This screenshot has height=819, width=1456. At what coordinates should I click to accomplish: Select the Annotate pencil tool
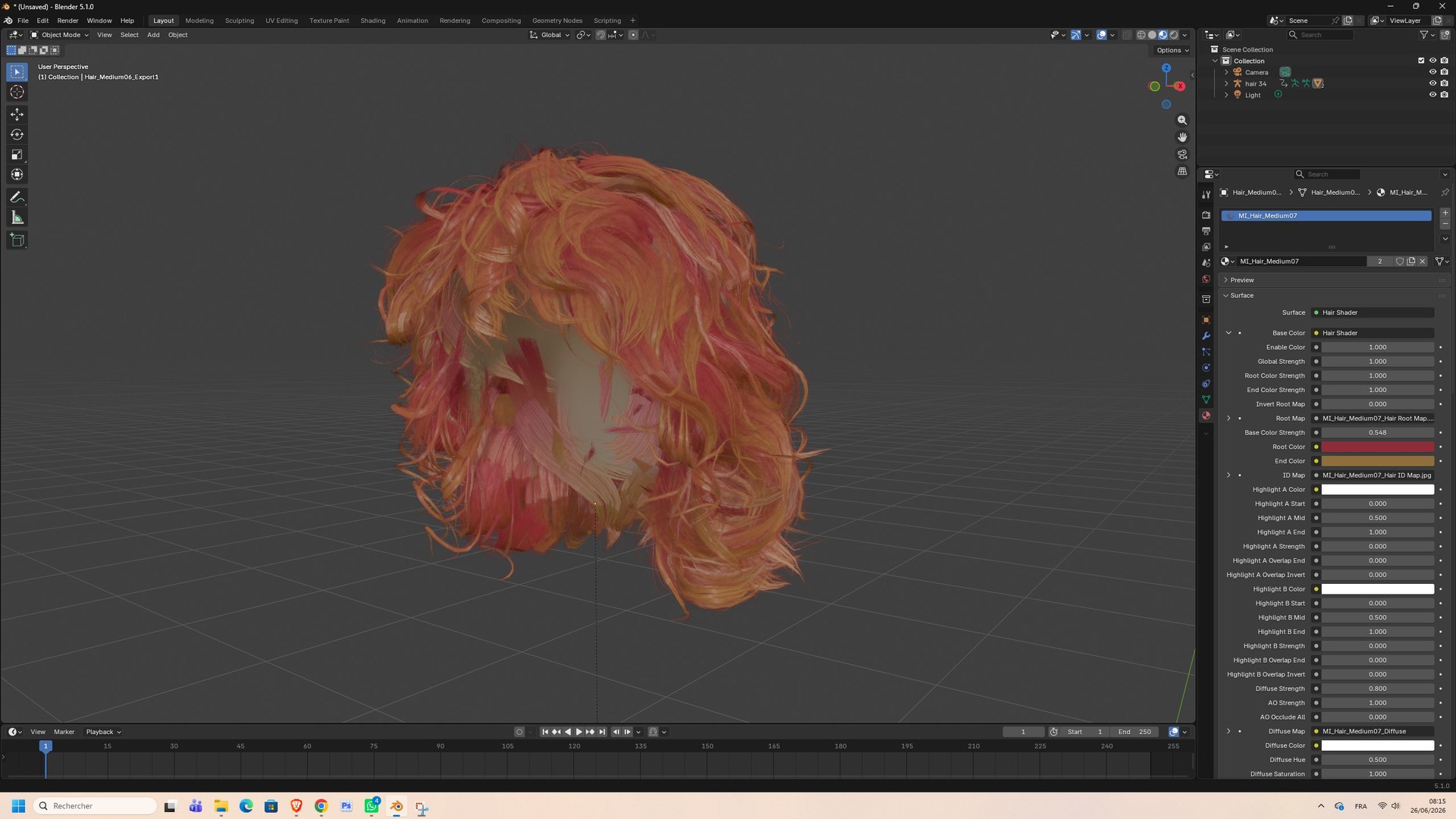(x=17, y=197)
